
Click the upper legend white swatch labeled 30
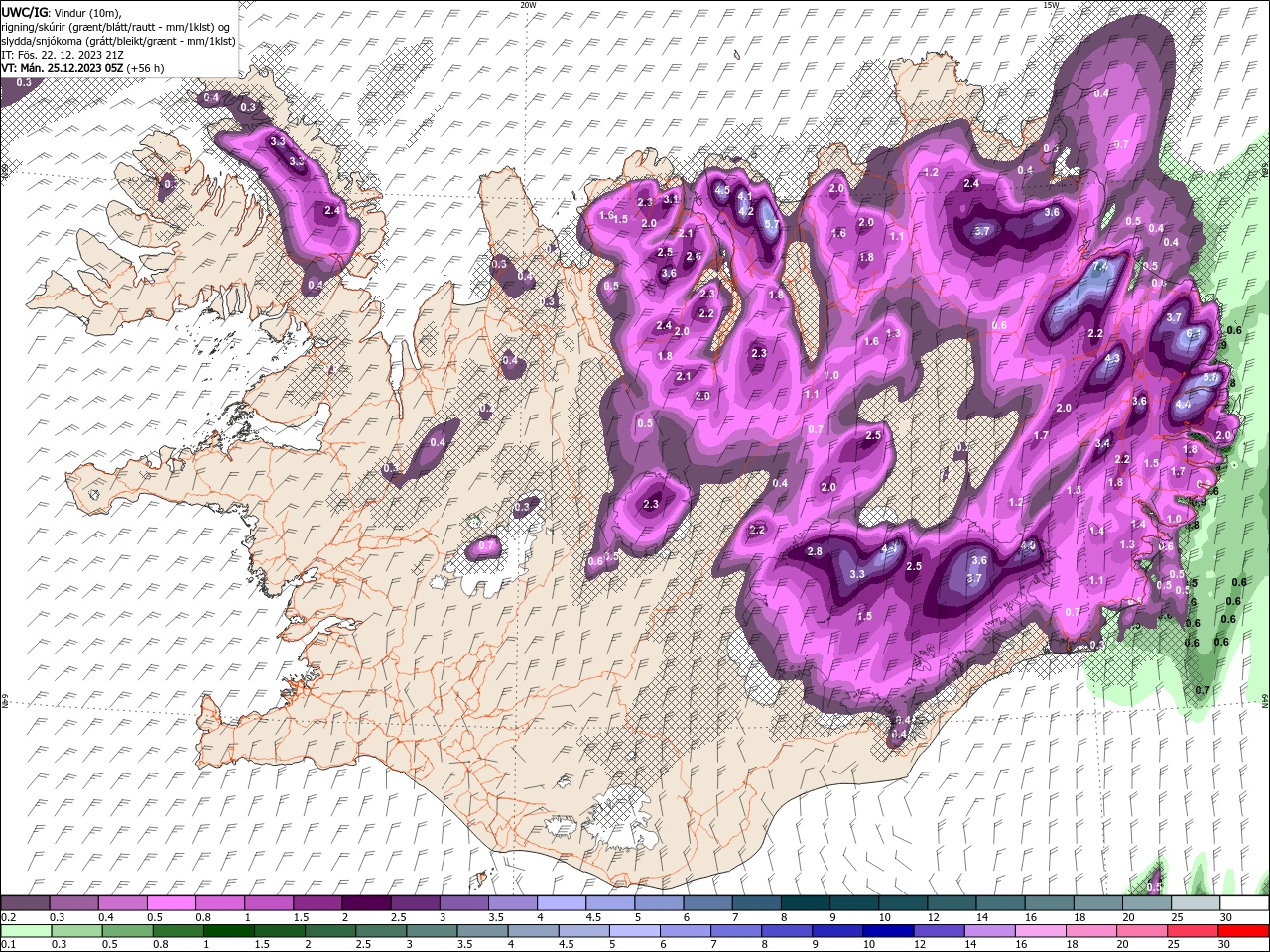coord(1244,903)
